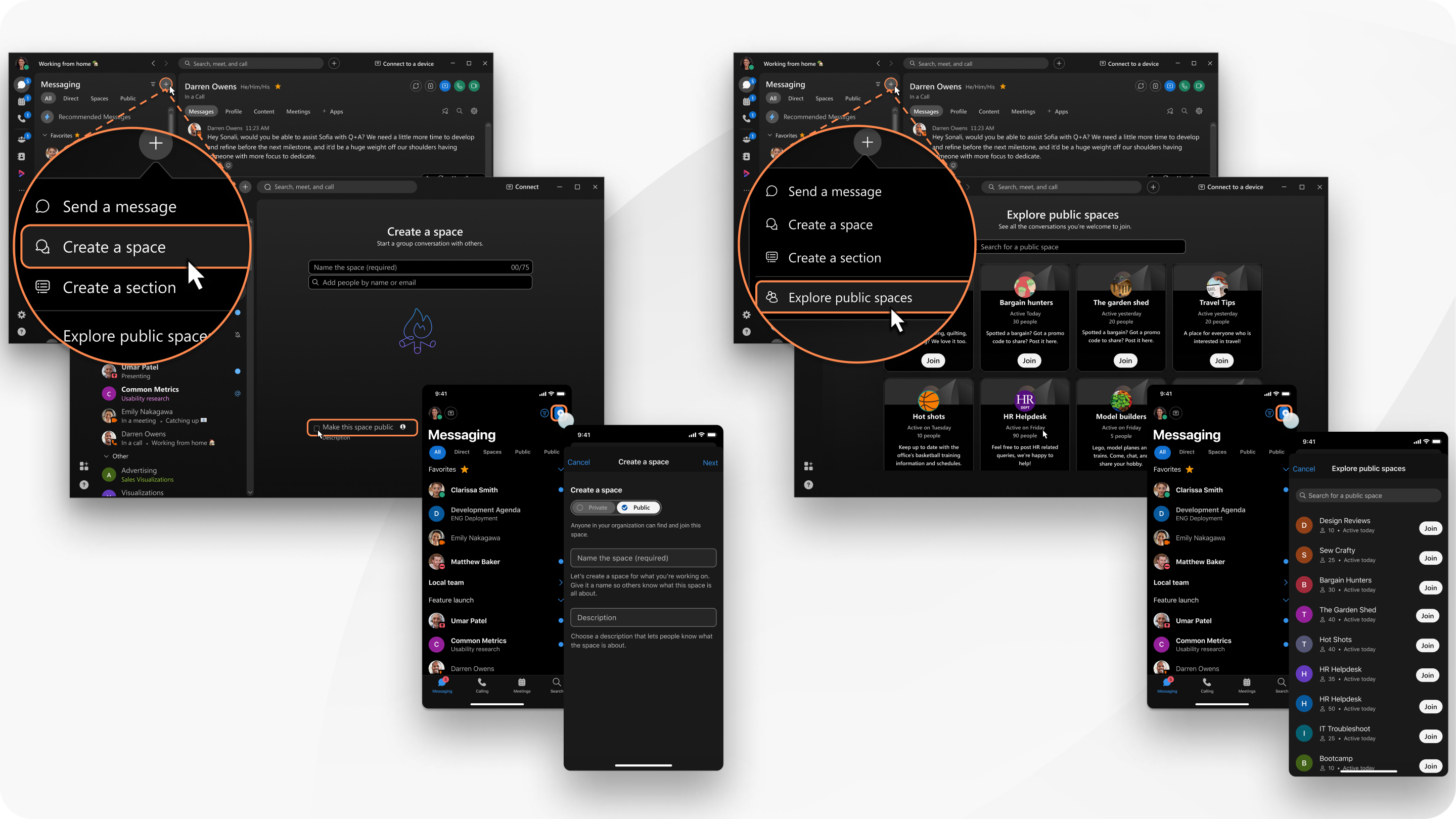Toggle Make this space public switch

click(316, 427)
